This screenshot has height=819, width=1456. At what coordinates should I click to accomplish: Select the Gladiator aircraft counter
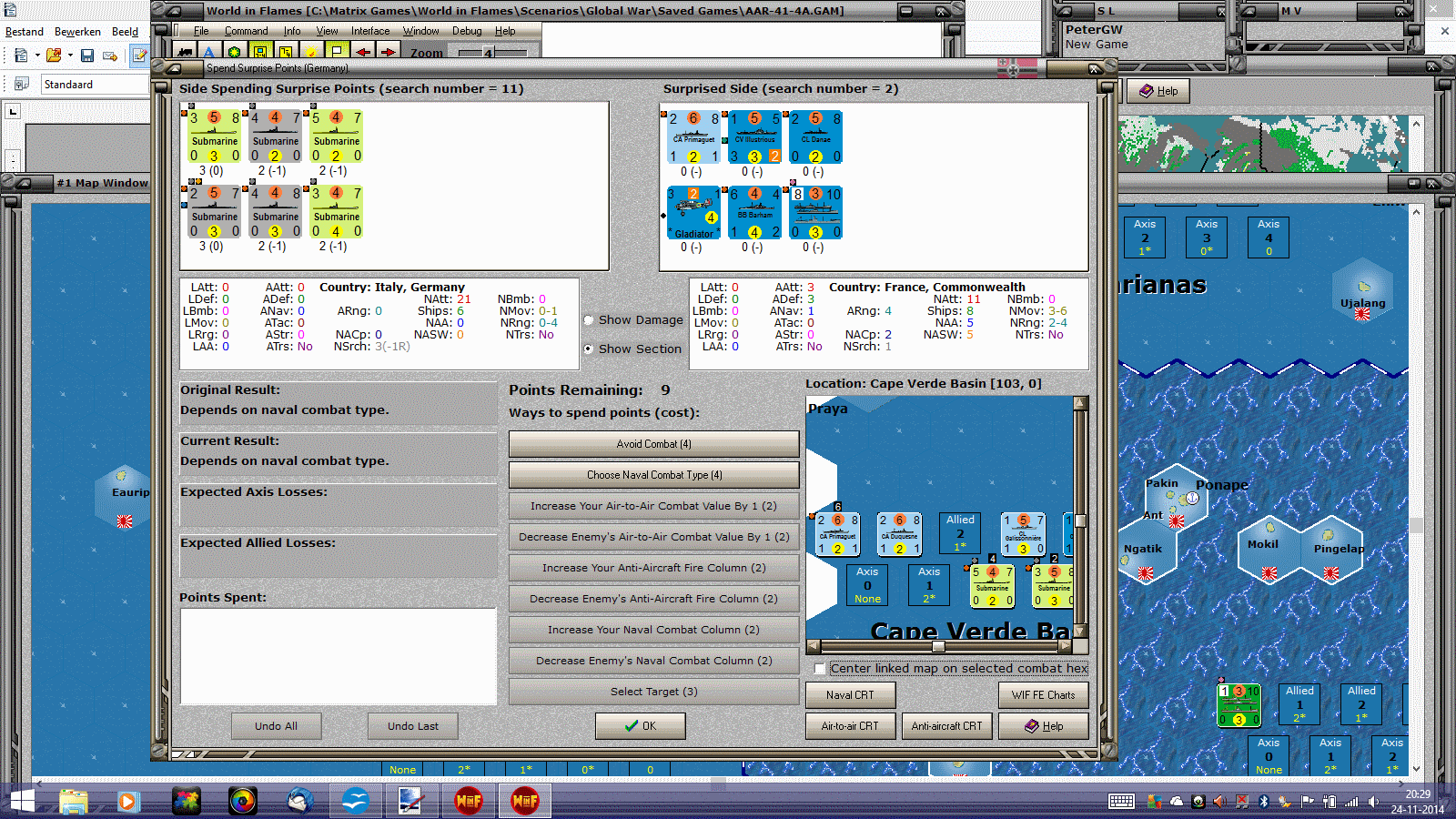point(693,213)
